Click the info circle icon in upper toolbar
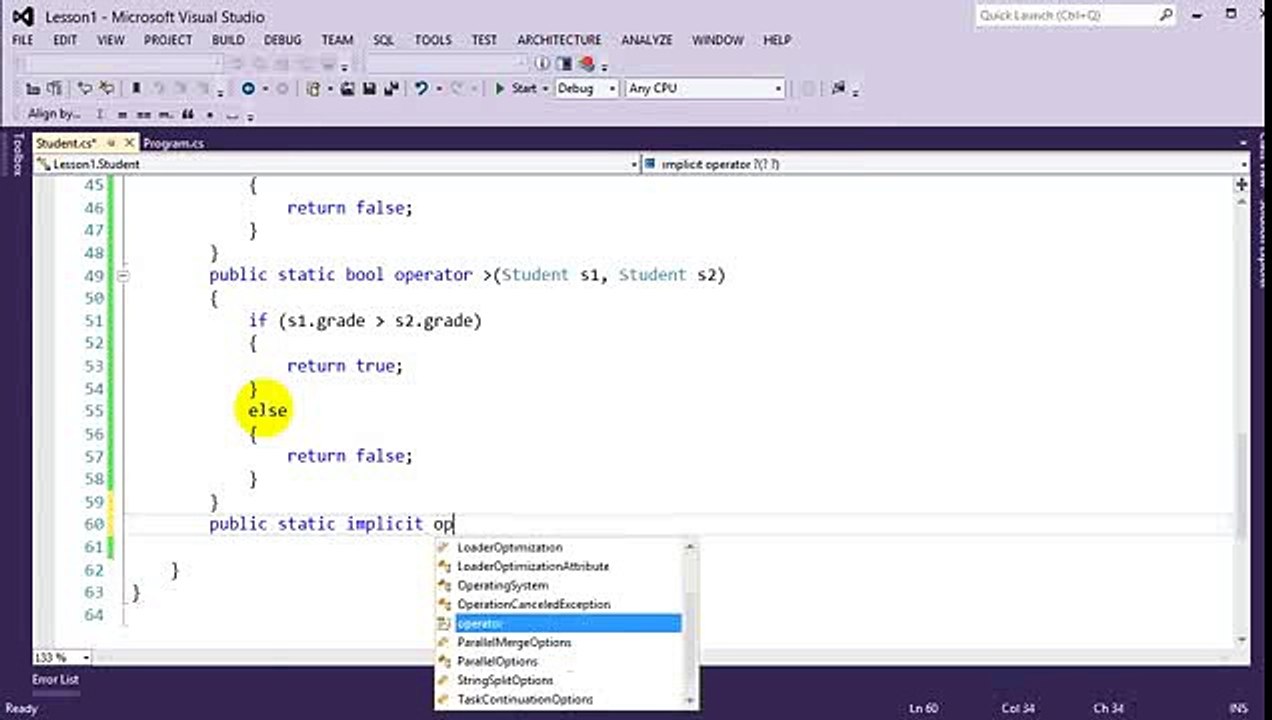The image size is (1272, 720). pyautogui.click(x=541, y=63)
